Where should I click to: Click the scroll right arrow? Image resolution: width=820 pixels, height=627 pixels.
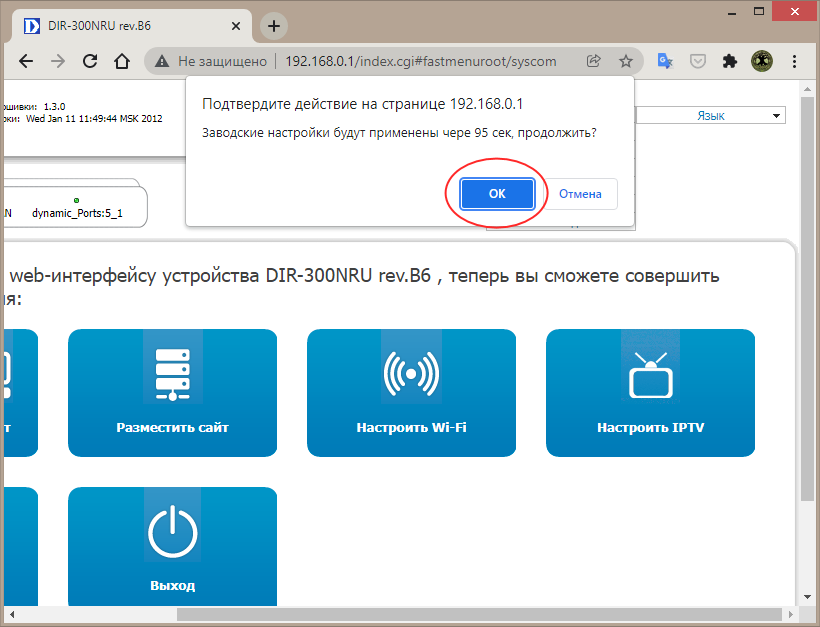pos(790,614)
